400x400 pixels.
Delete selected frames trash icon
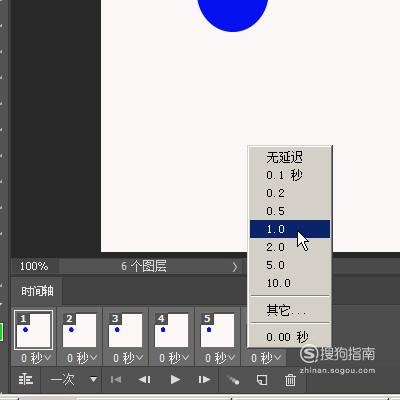pos(290,379)
